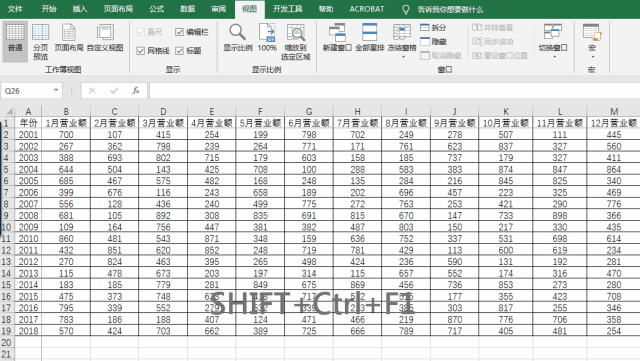Open the Name Box dropdown arrow
Image resolution: width=640 pixels, height=361 pixels.
[x=56, y=90]
